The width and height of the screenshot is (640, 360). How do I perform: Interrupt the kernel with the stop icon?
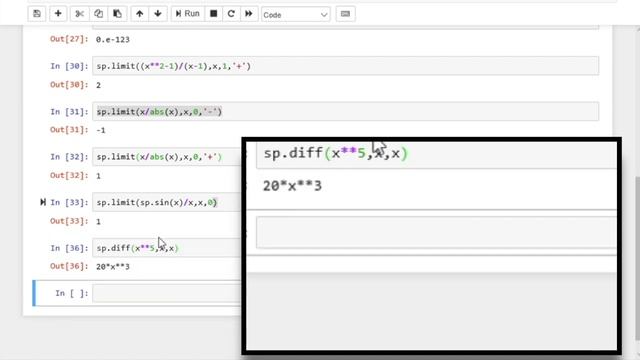pyautogui.click(x=213, y=14)
